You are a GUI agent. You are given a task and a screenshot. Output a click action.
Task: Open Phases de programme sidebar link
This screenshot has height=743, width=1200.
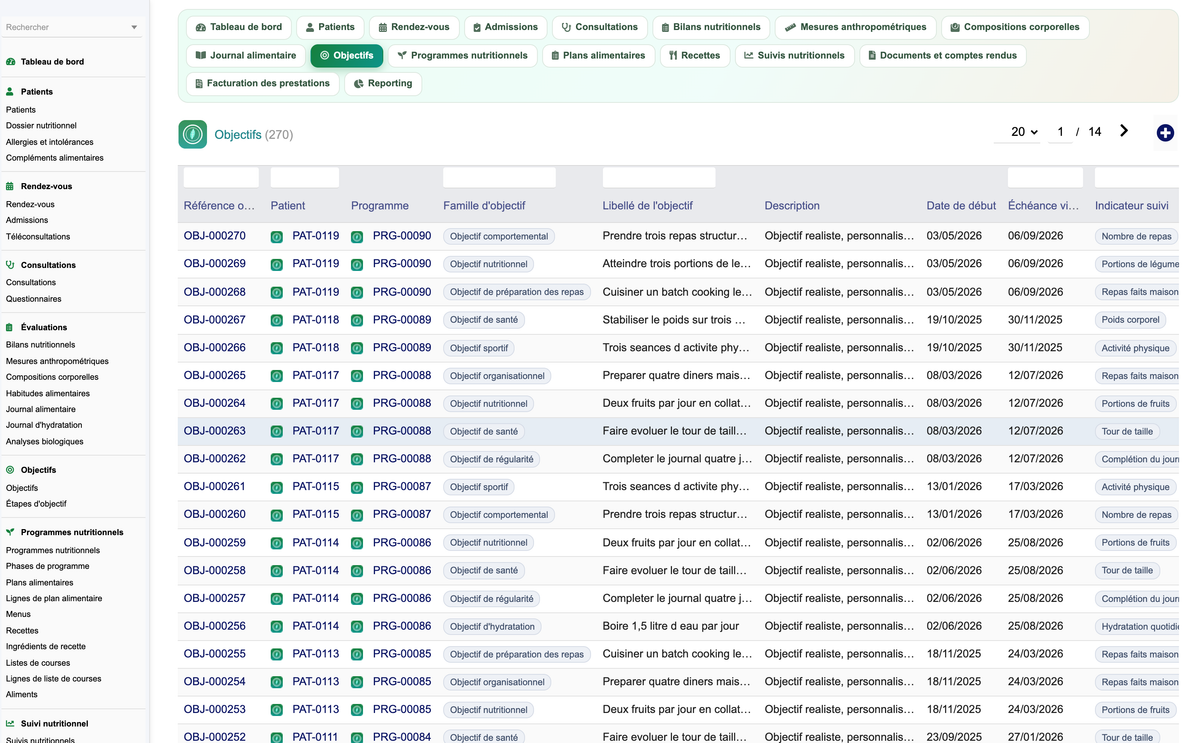coord(48,566)
